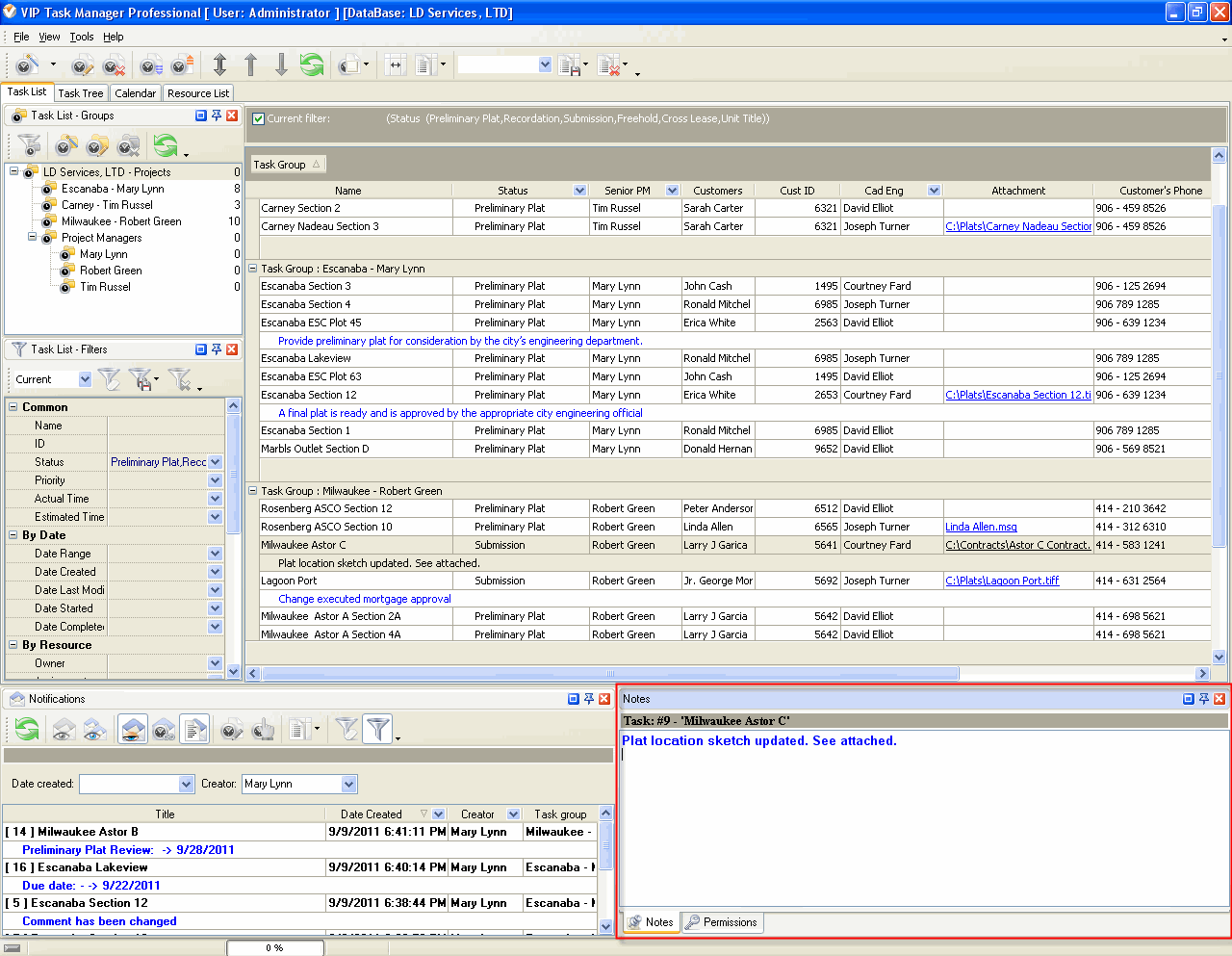Viewport: 1232px width, 956px height.
Task: Collapse the Common filter section
Action: 13,407
